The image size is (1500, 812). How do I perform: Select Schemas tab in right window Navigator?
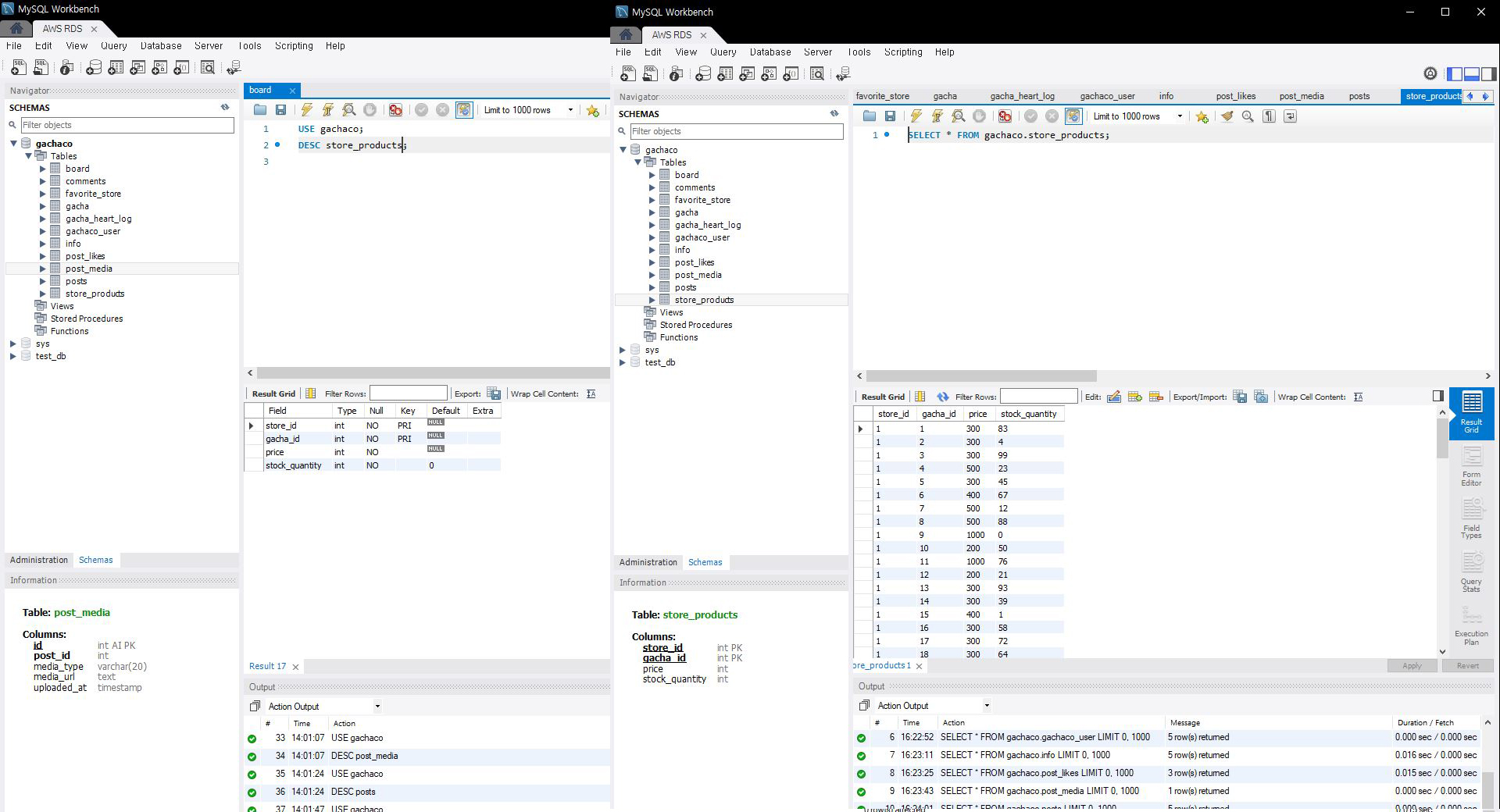(x=705, y=562)
